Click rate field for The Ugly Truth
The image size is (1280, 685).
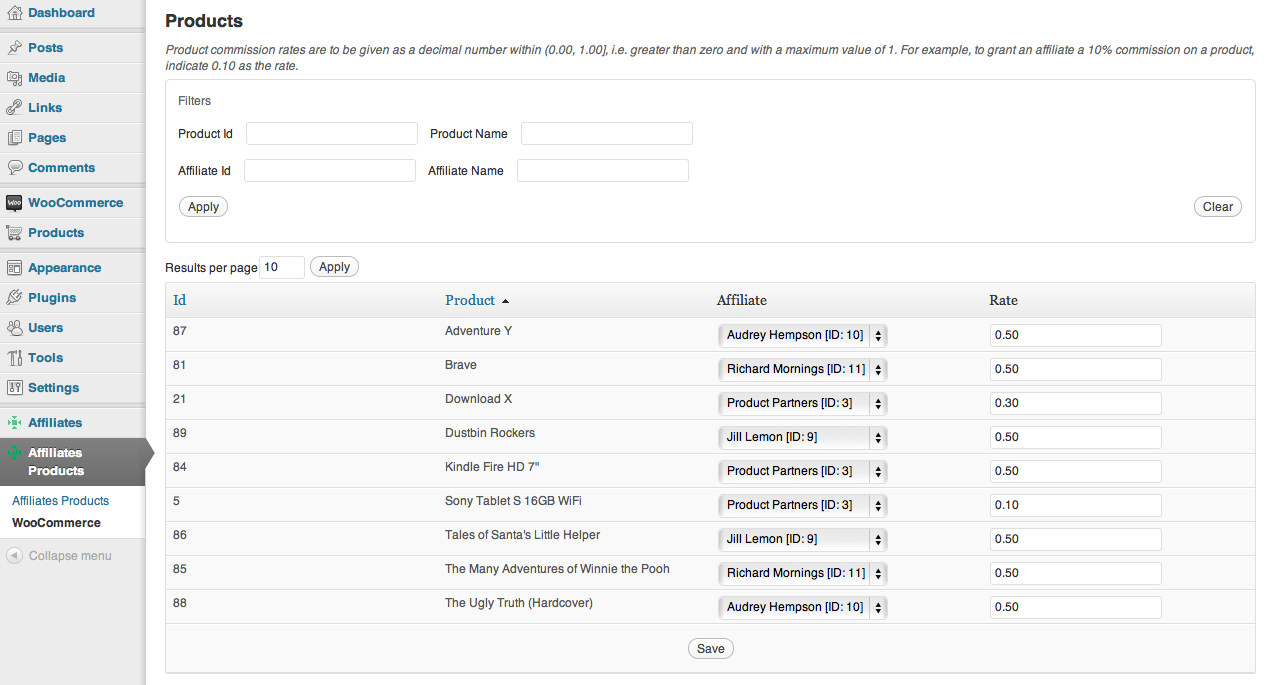(x=1076, y=607)
